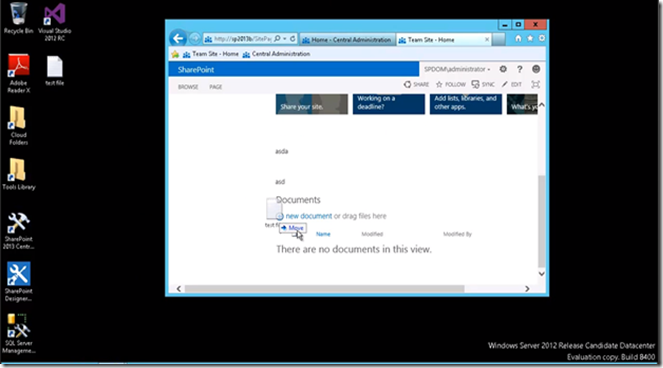Open the PAGE ribbon tab
The width and height of the screenshot is (663, 368).
tap(216, 87)
